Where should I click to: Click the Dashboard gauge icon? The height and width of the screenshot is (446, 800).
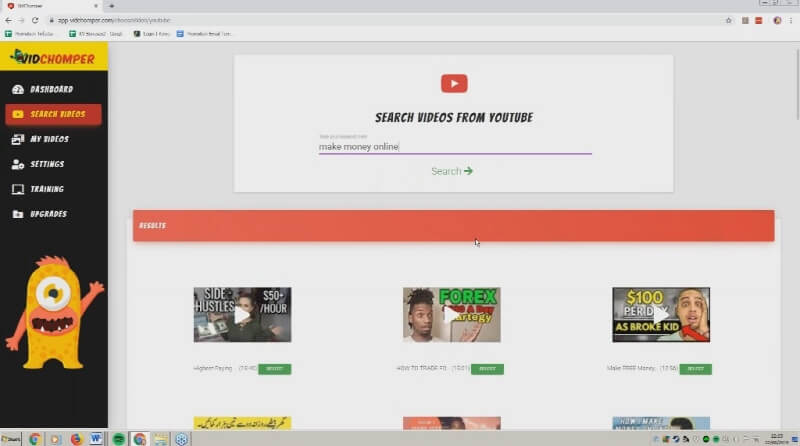click(18, 89)
